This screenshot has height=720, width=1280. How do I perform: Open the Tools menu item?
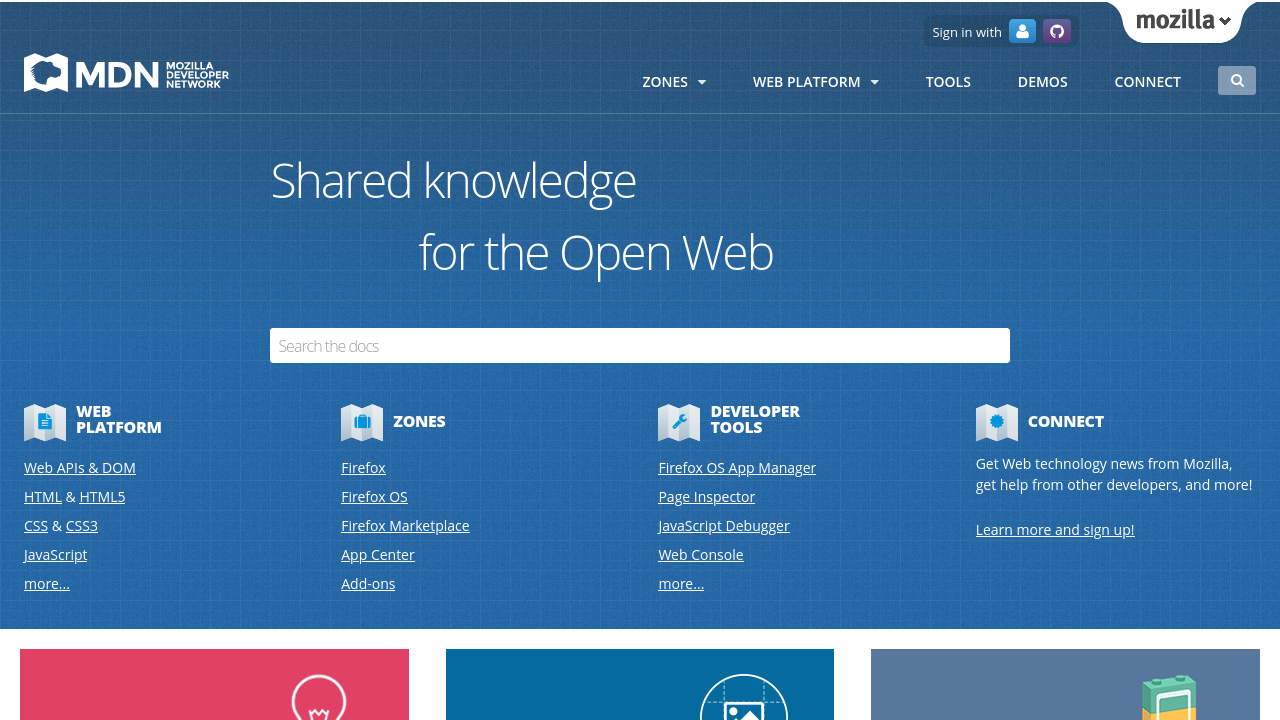click(x=948, y=82)
